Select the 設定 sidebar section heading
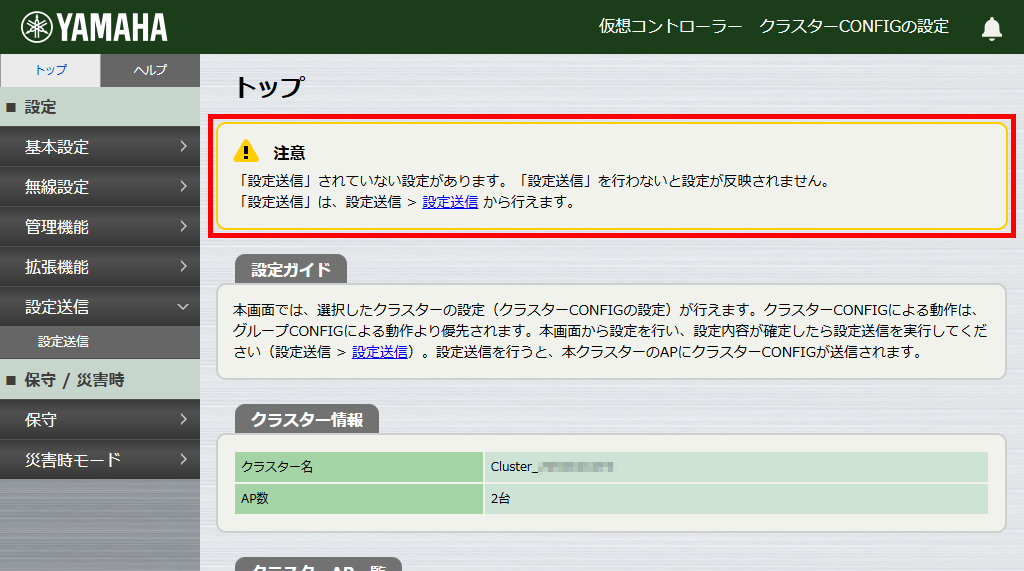Viewport: 1024px width, 571px height. pyautogui.click(x=100, y=106)
